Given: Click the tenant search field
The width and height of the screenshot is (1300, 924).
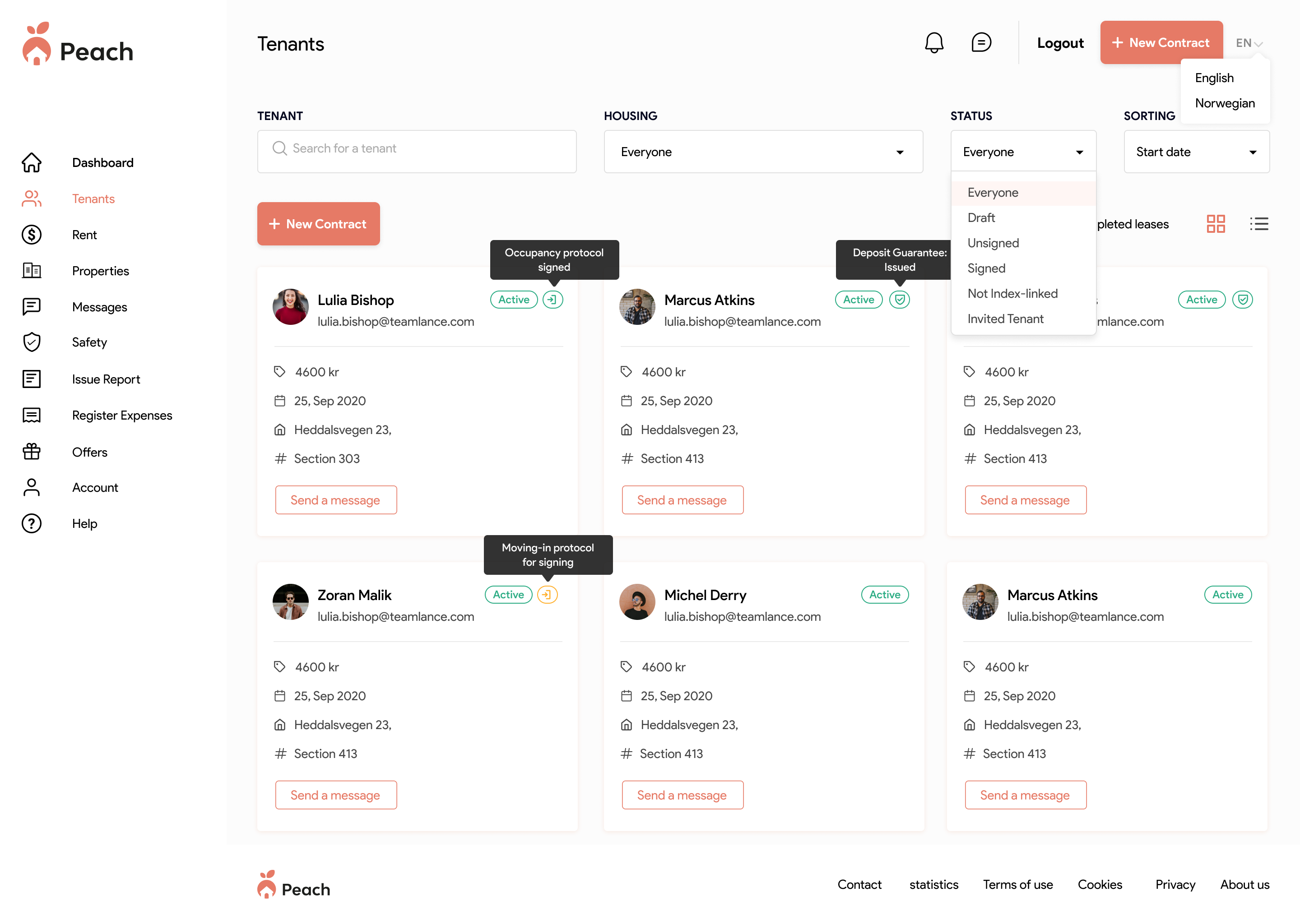Looking at the screenshot, I should 417,152.
